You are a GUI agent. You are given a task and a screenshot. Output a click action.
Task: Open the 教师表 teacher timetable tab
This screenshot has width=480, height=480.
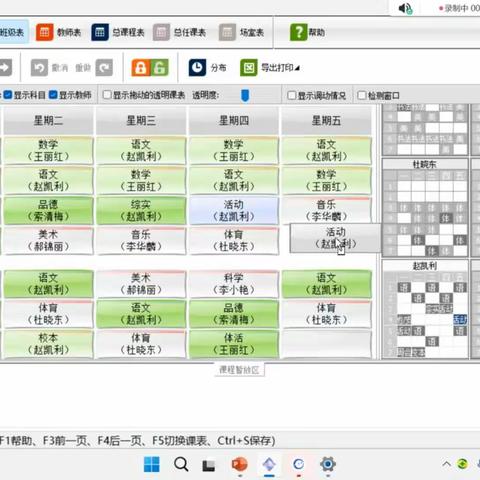[x=59, y=32]
